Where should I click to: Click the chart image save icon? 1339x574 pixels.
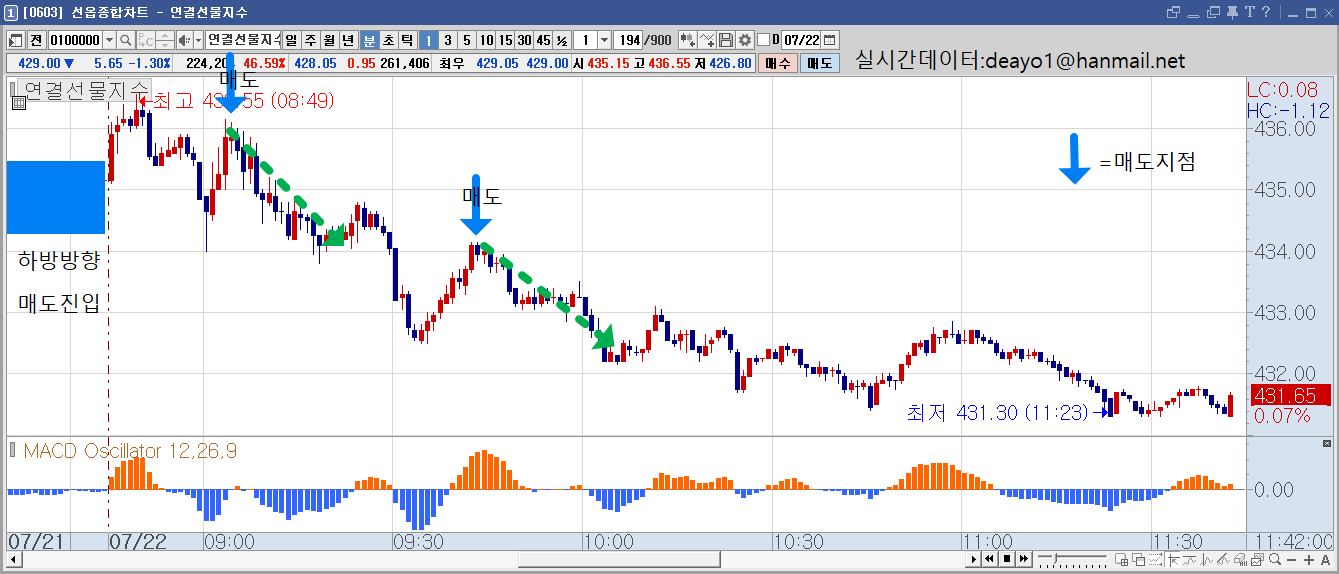tap(1257, 559)
